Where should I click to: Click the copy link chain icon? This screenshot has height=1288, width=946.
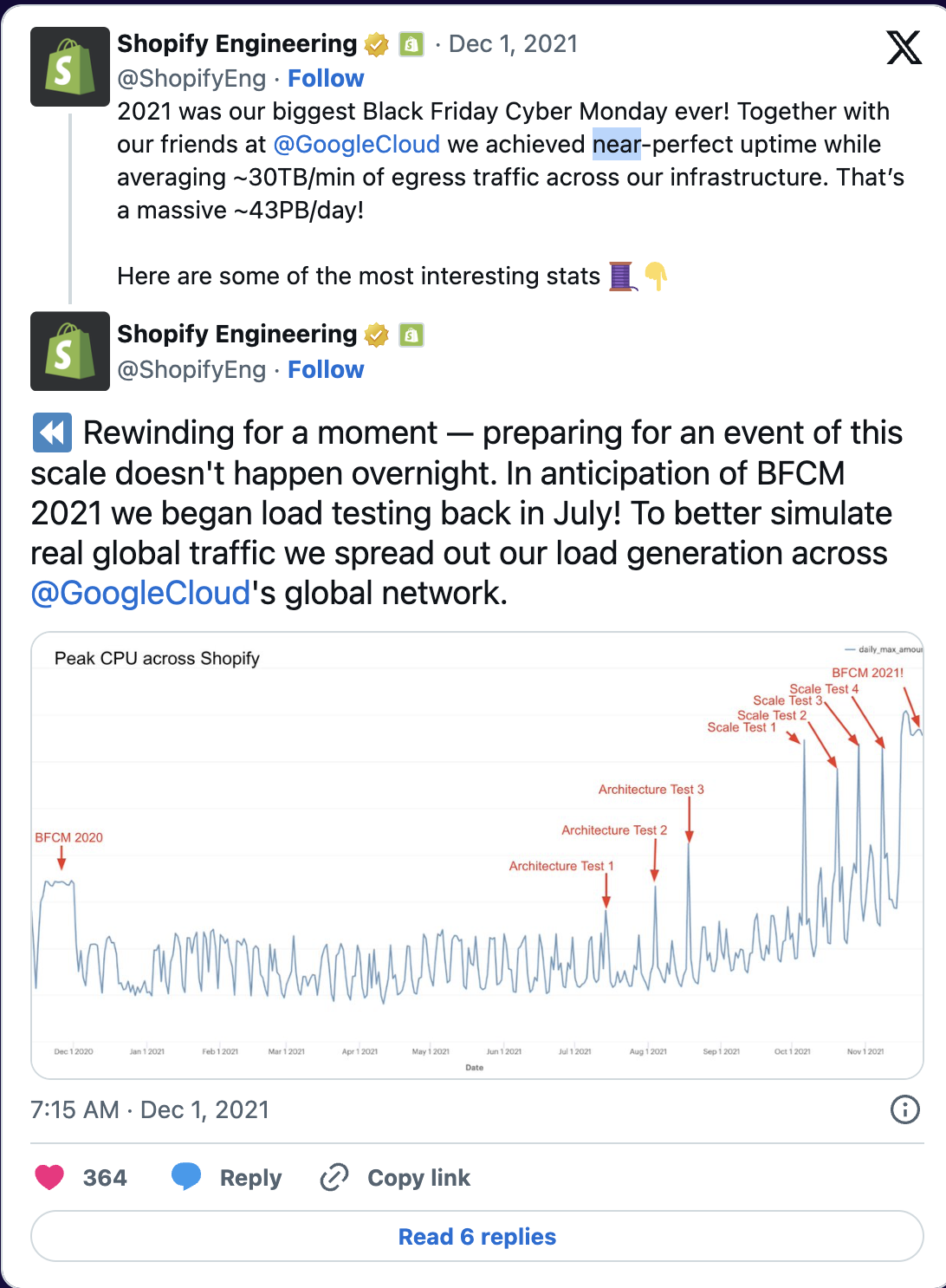pyautogui.click(x=334, y=1177)
